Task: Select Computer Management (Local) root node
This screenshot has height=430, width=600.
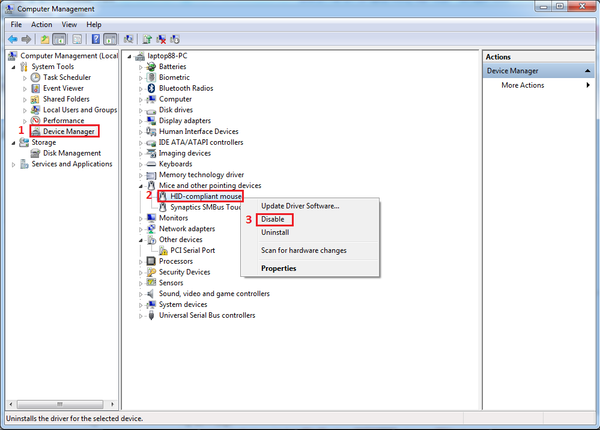Action: tap(69, 56)
